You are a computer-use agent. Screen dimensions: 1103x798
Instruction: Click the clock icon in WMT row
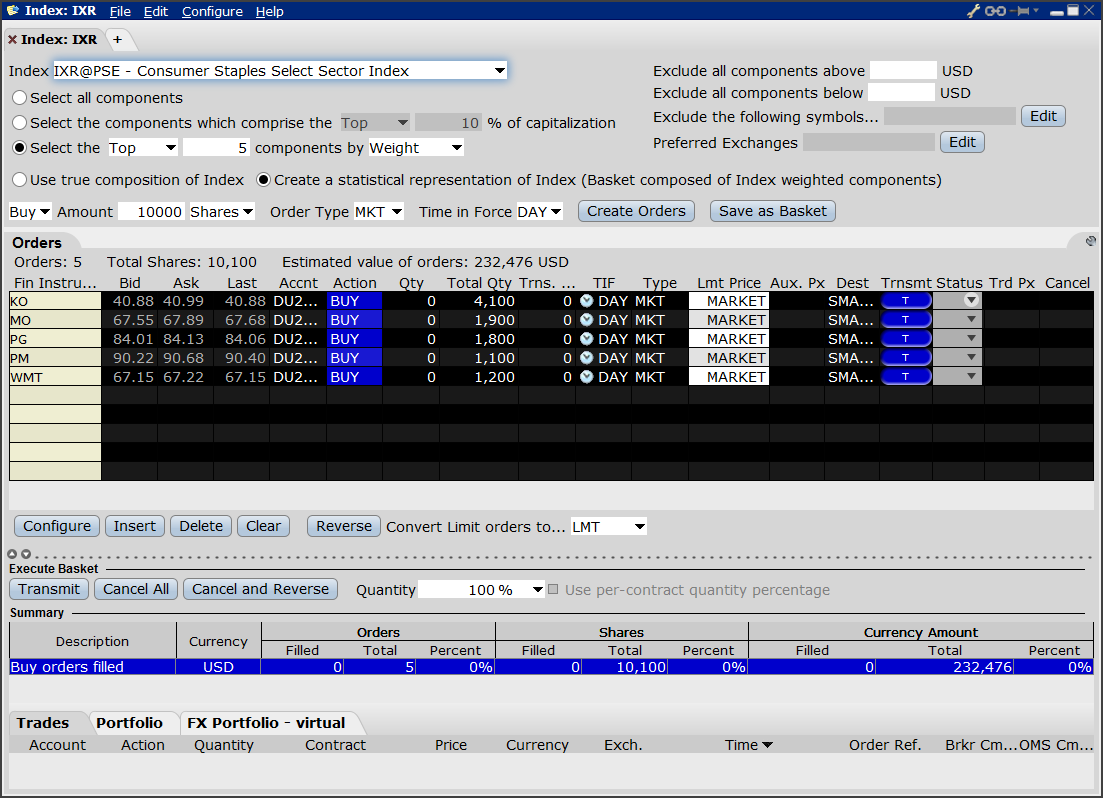click(587, 377)
